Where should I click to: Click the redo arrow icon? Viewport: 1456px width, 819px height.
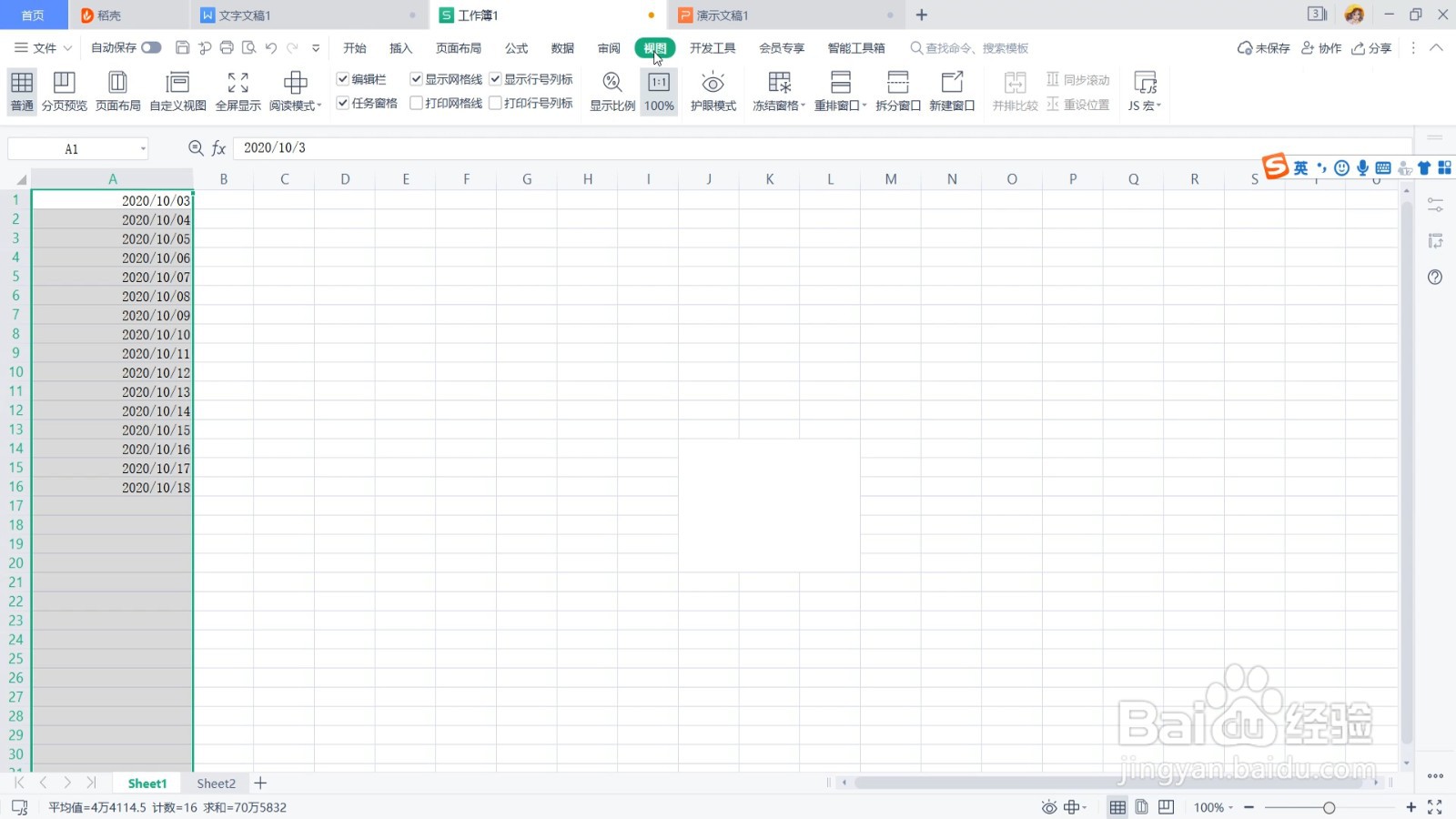click(x=292, y=48)
